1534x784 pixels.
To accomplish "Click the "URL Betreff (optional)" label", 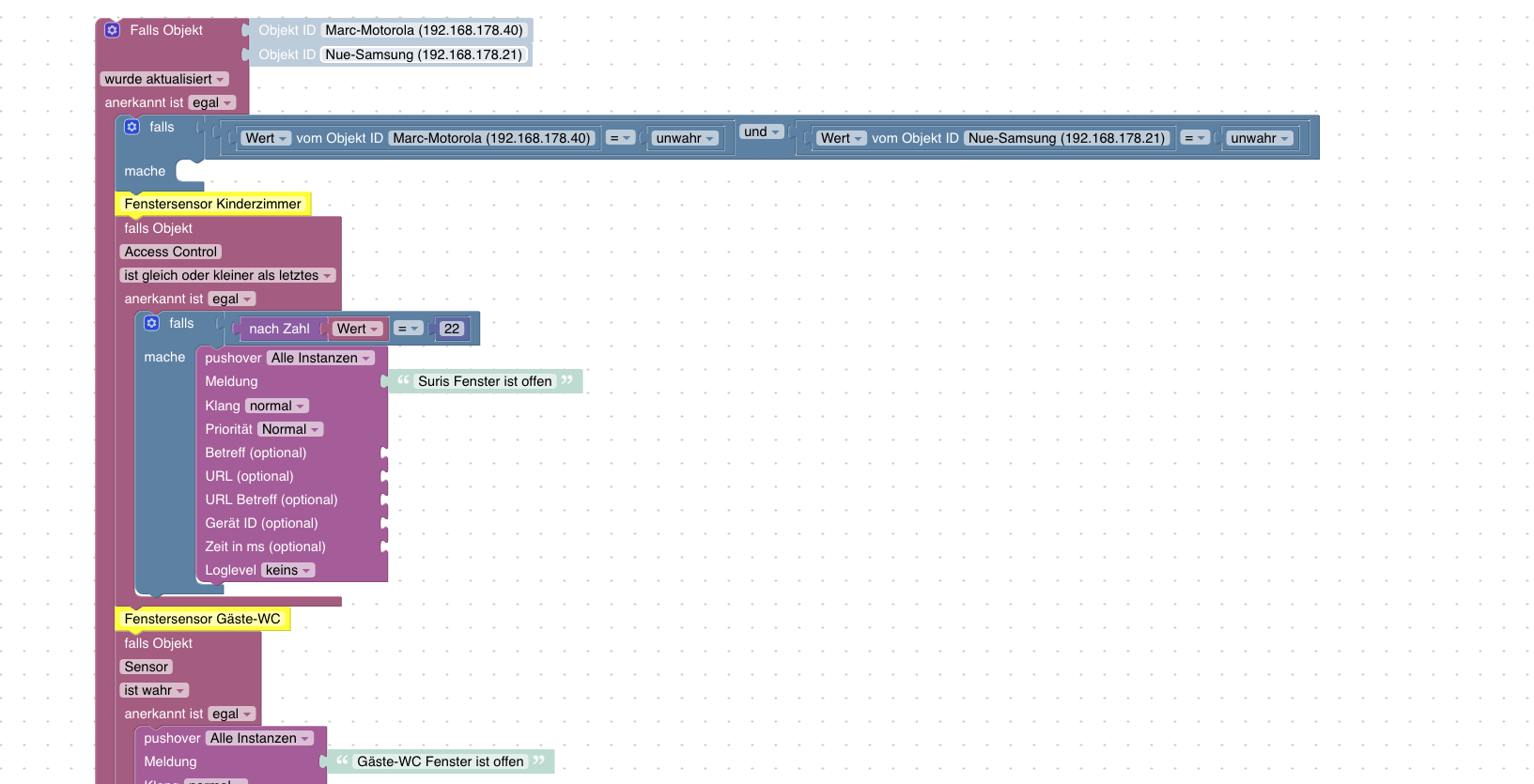I will (x=271, y=500).
